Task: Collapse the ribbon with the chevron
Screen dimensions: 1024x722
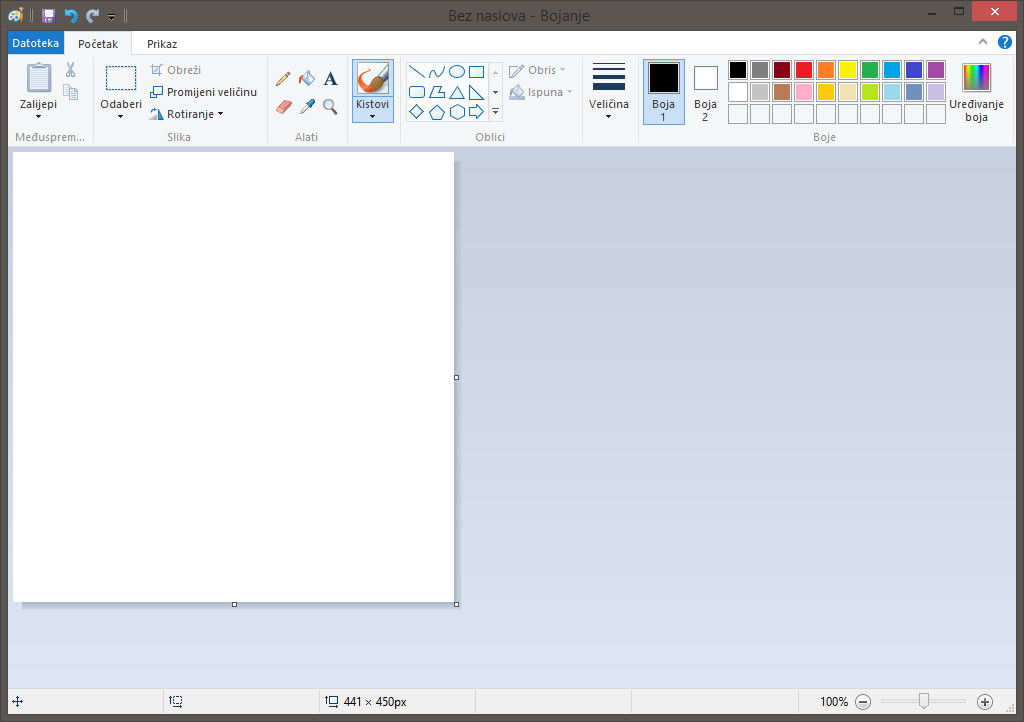Action: point(983,42)
